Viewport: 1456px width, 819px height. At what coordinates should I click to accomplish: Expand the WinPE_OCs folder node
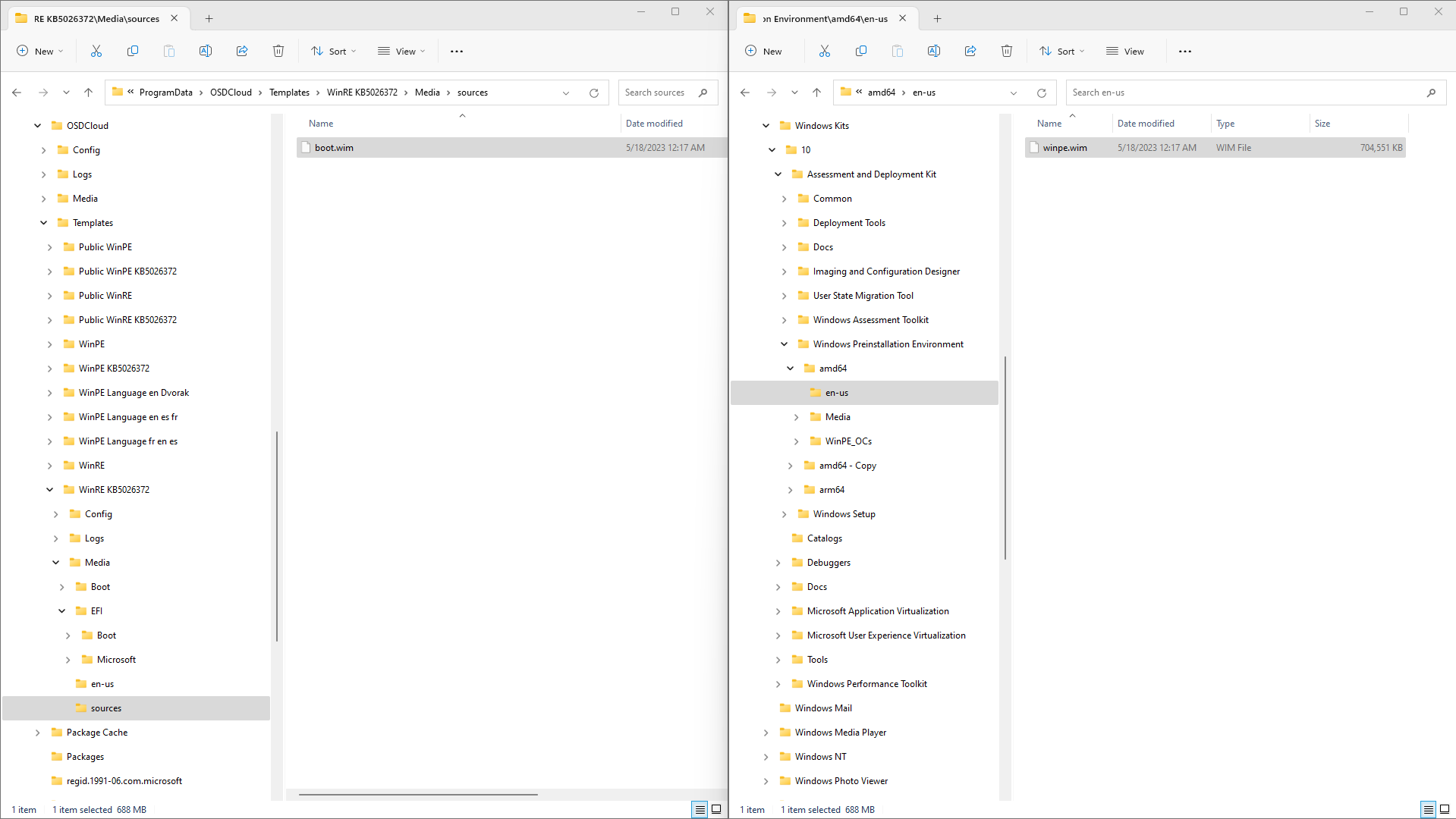[796, 441]
